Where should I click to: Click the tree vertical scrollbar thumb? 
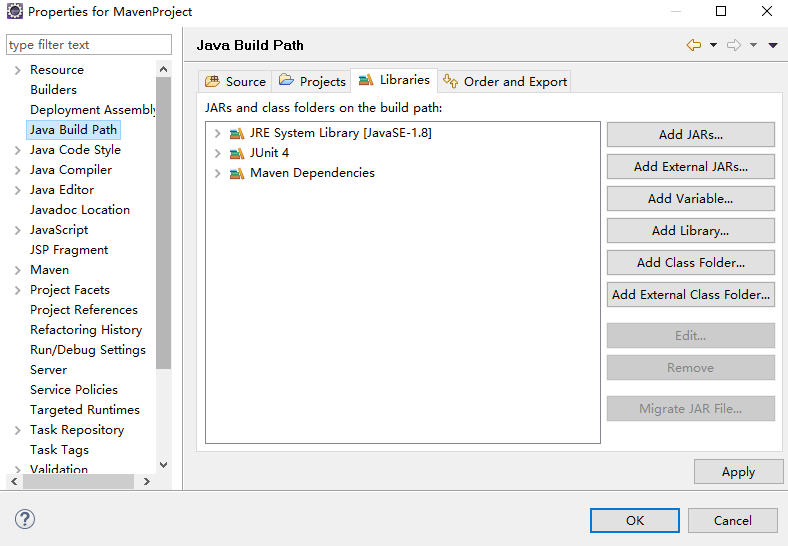[x=163, y=223]
